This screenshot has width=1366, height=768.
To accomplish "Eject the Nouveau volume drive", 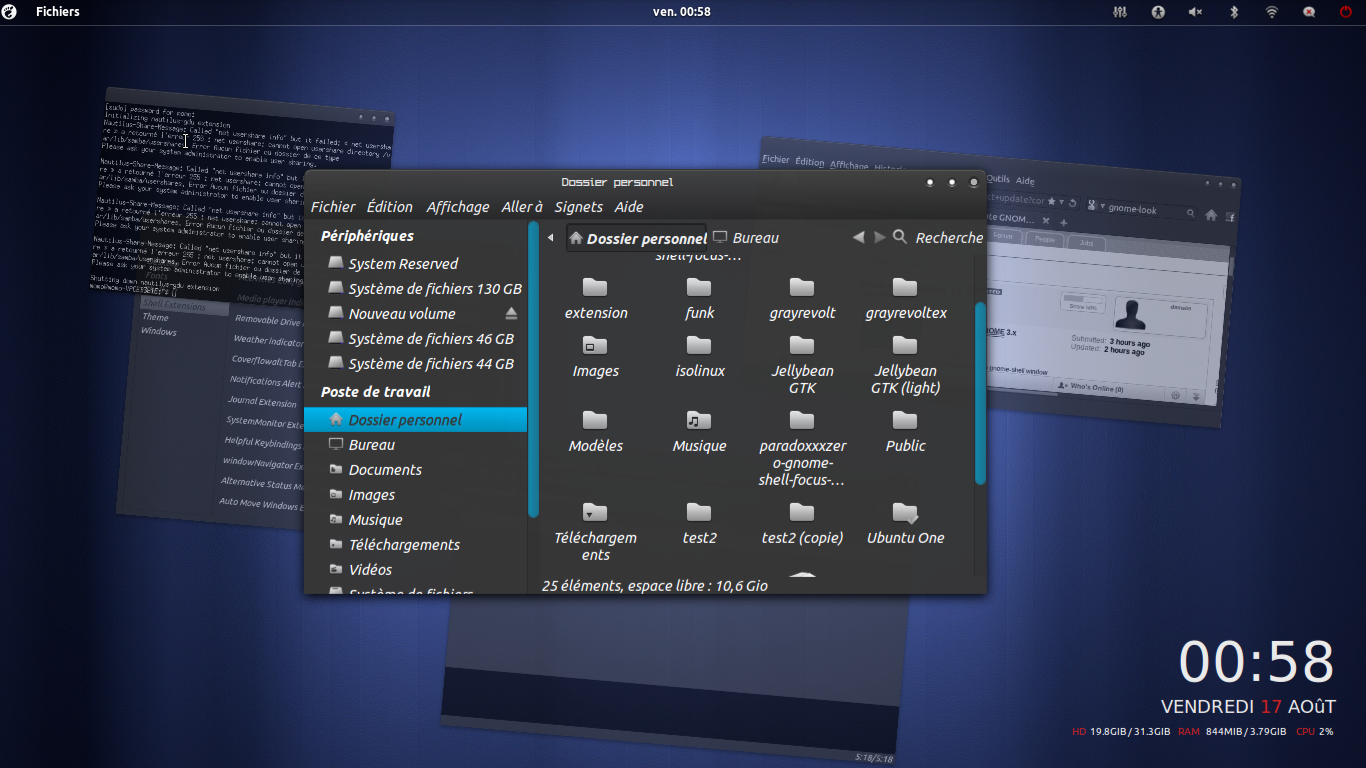I will coord(511,313).
